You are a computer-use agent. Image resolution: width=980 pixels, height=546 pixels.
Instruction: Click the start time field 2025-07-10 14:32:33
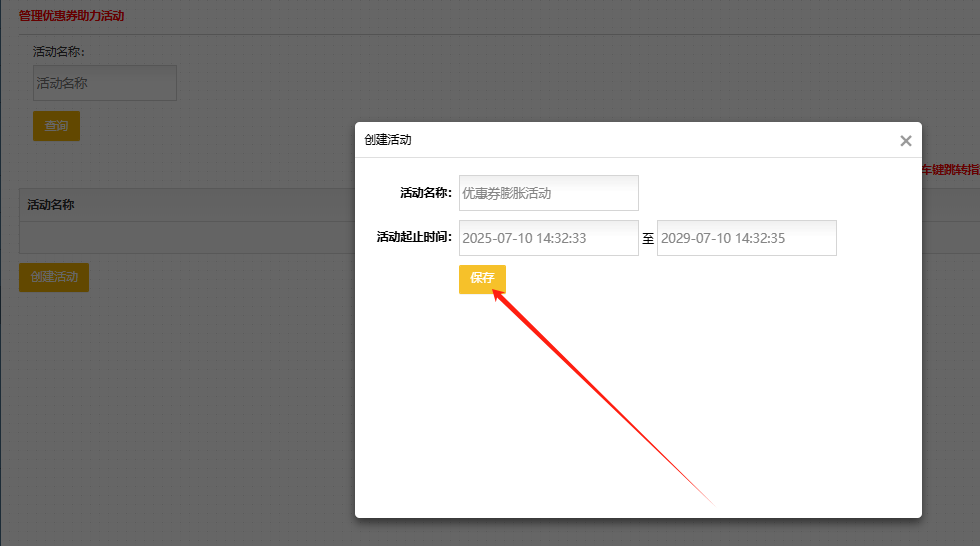point(548,238)
